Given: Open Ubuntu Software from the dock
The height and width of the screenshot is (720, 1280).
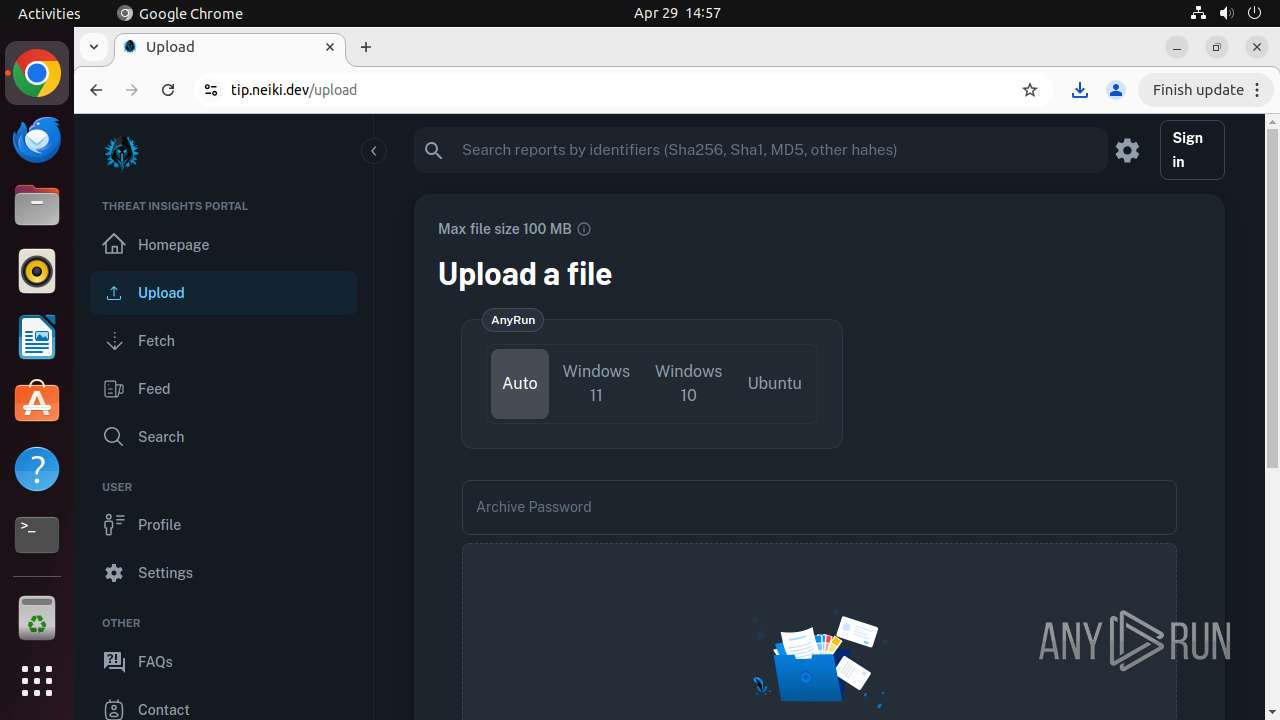Looking at the screenshot, I should coord(37,403).
